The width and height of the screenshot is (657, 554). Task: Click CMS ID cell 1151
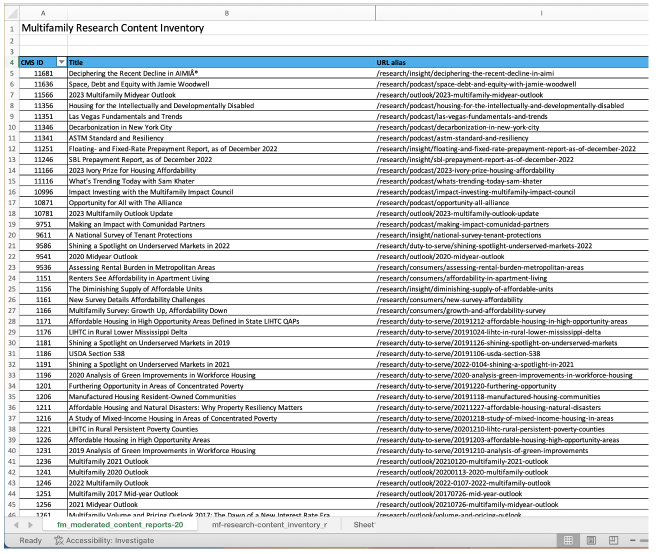pos(43,278)
